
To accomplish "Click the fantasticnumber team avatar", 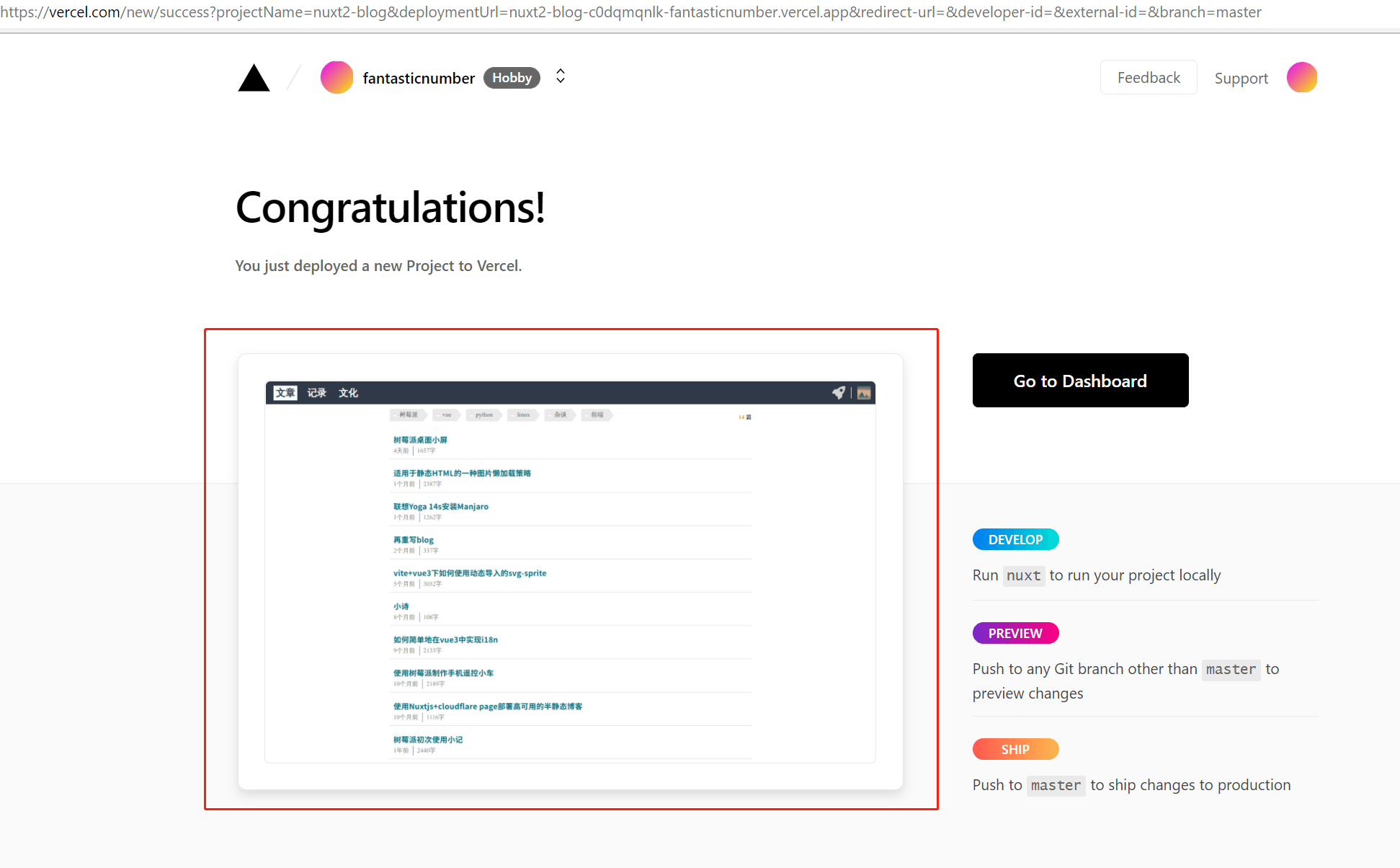I will tap(336, 78).
